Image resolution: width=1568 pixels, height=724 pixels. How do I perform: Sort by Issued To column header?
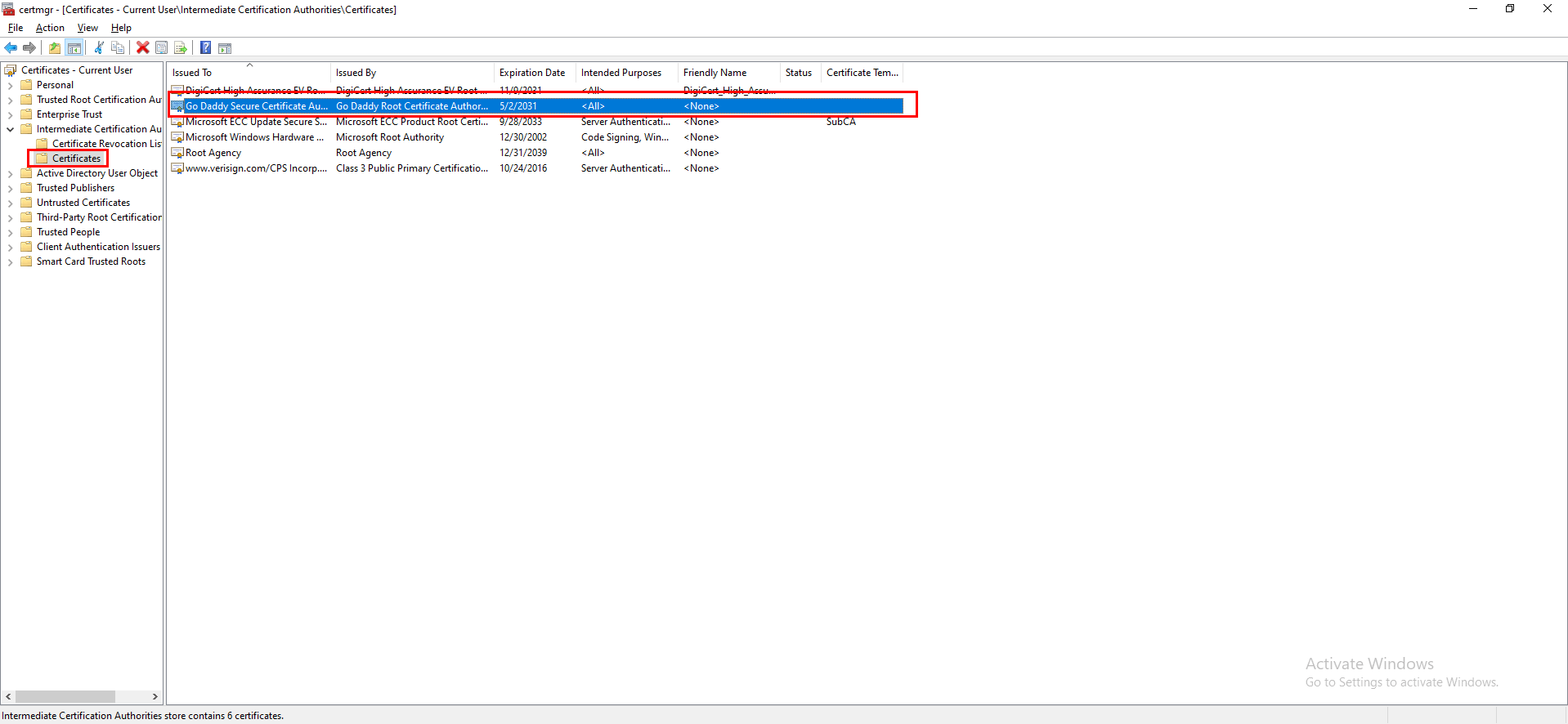[x=249, y=73]
